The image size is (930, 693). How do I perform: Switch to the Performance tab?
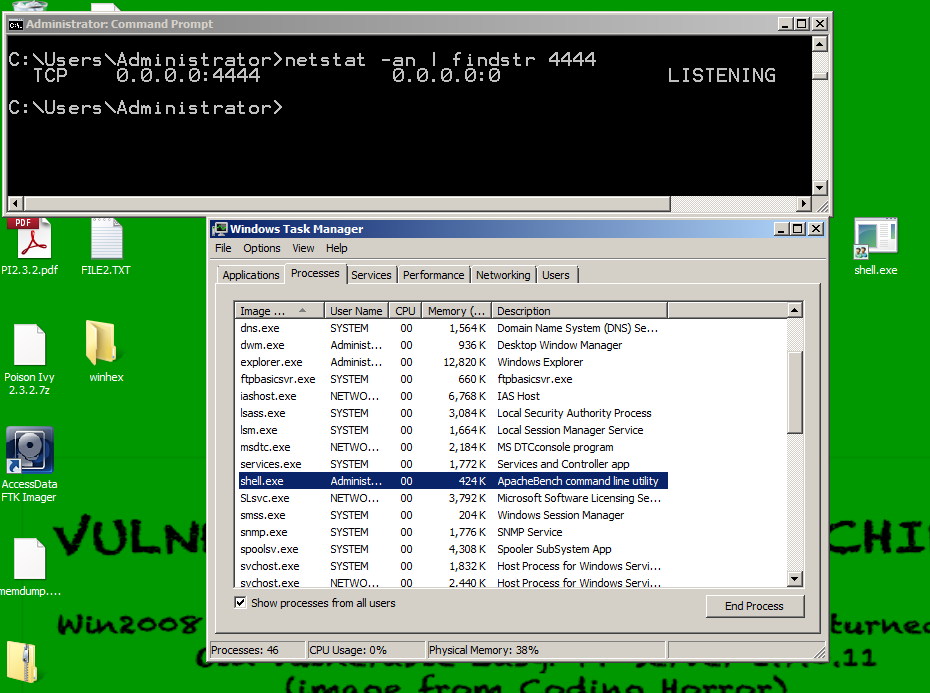434,275
